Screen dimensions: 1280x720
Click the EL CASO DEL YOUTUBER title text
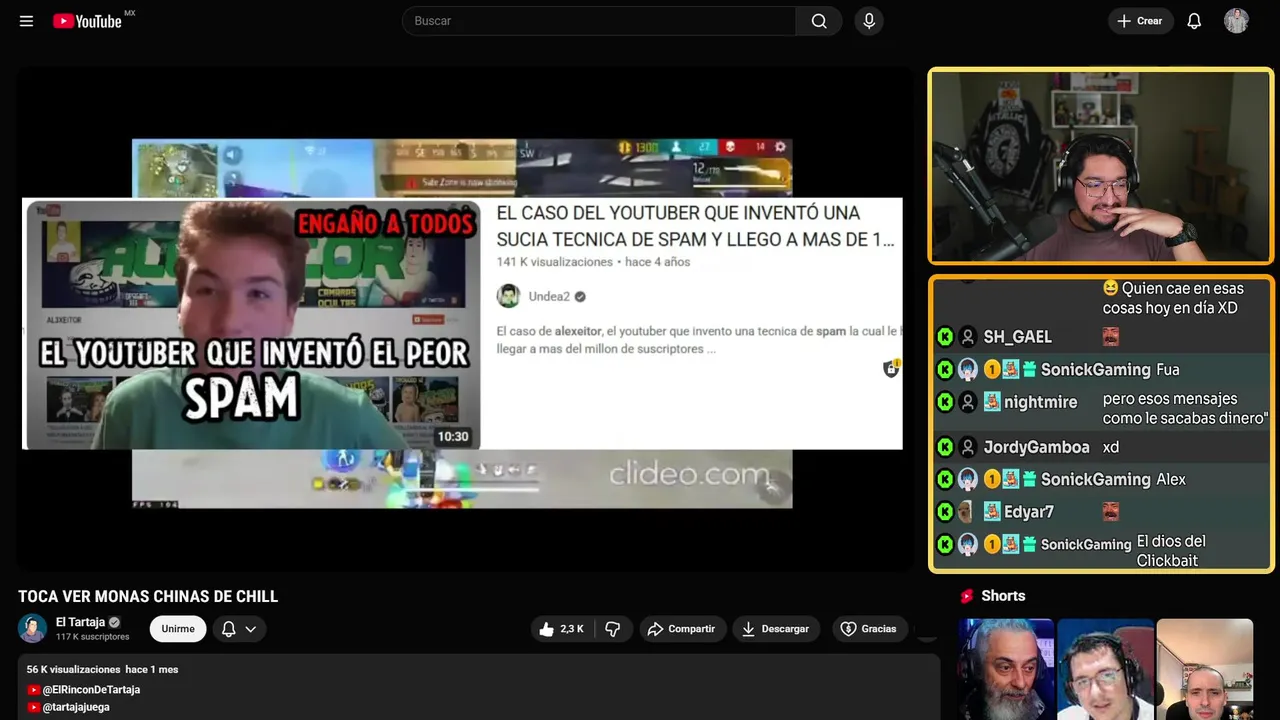695,226
